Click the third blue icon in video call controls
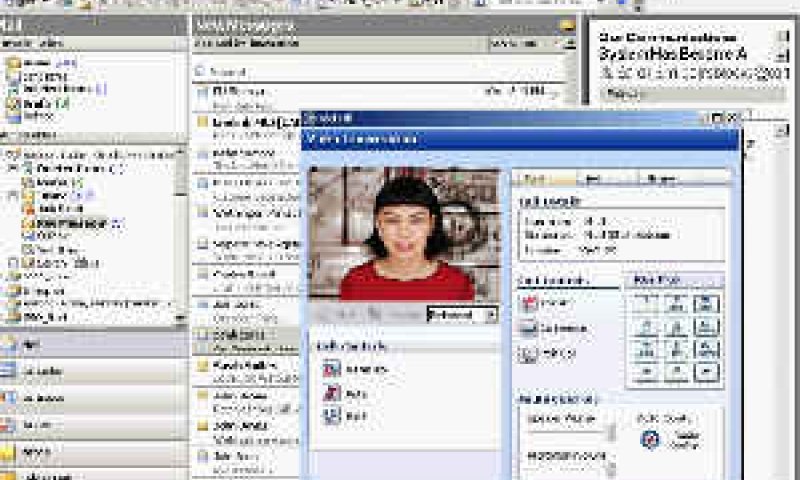 pos(332,416)
